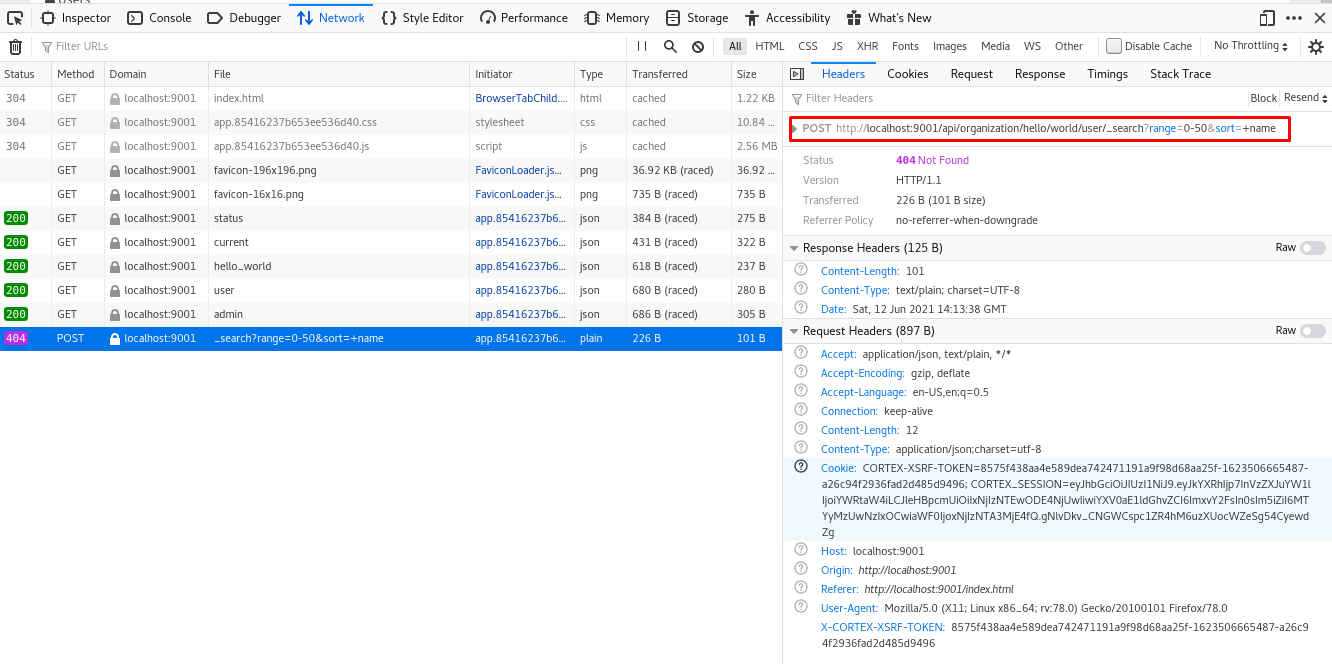Screen dimensions: 1332x664
Task: Toggle Raw view for Request Headers
Action: pyautogui.click(x=1312, y=331)
